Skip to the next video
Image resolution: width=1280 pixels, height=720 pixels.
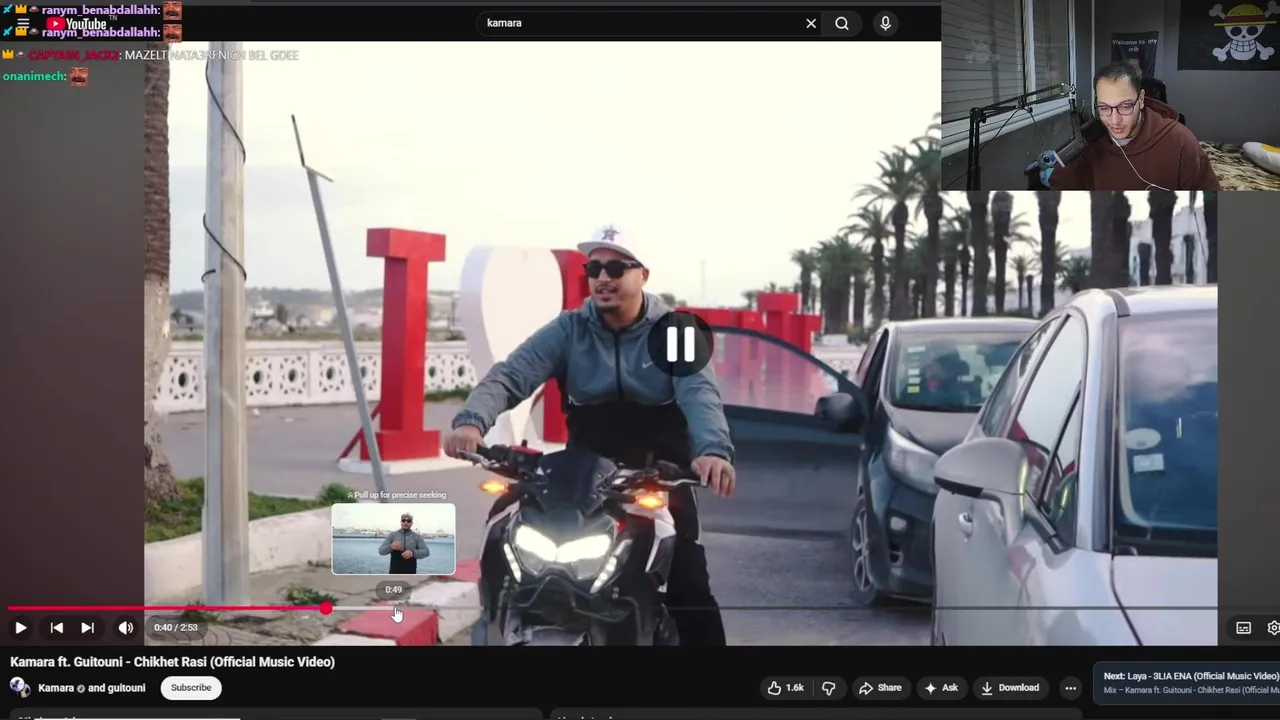click(x=88, y=628)
